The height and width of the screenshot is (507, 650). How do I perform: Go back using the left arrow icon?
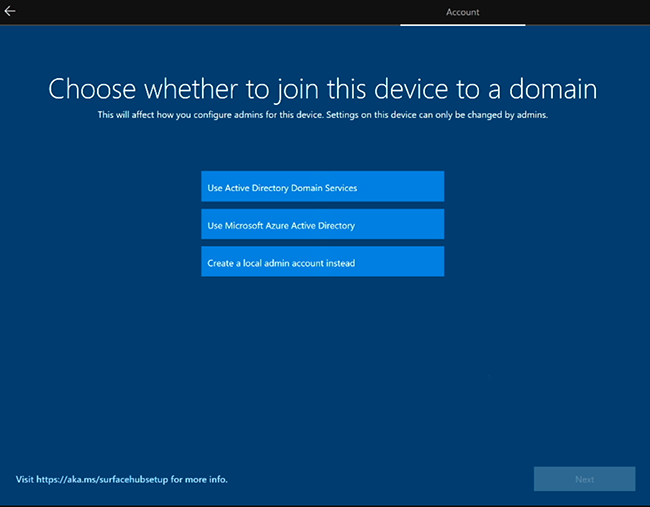[x=10, y=11]
